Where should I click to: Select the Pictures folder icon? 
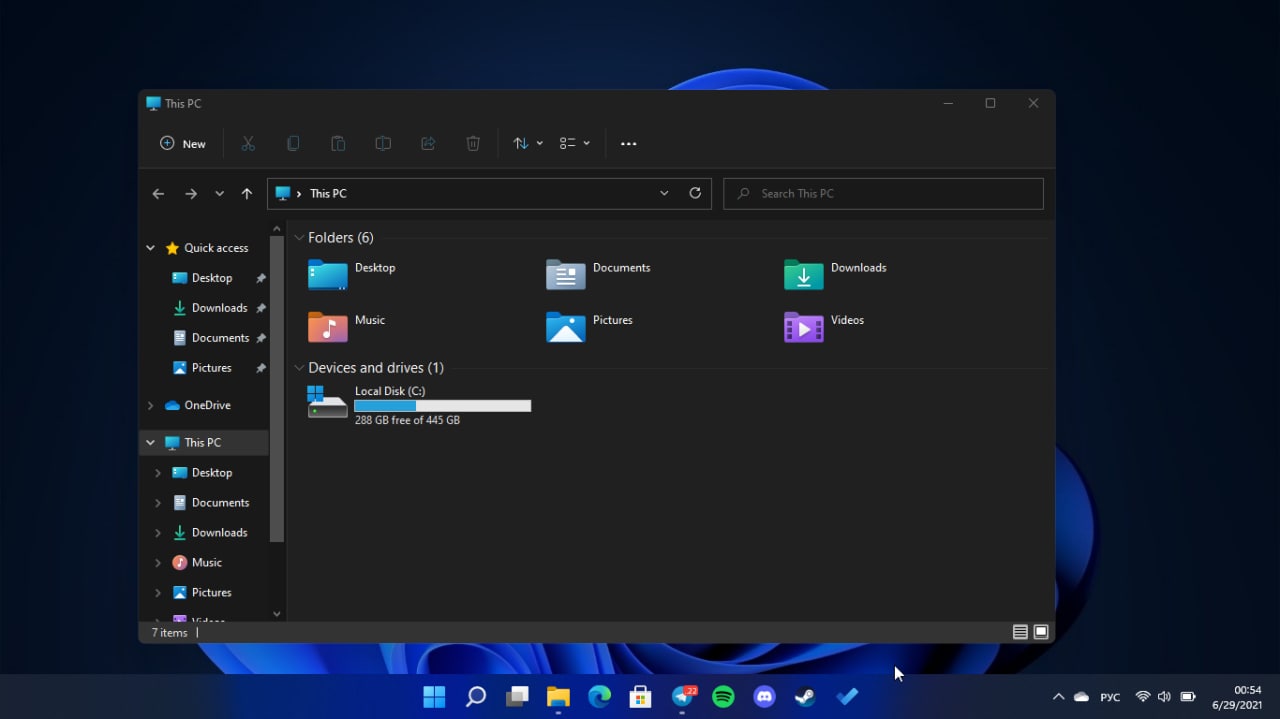tap(565, 326)
